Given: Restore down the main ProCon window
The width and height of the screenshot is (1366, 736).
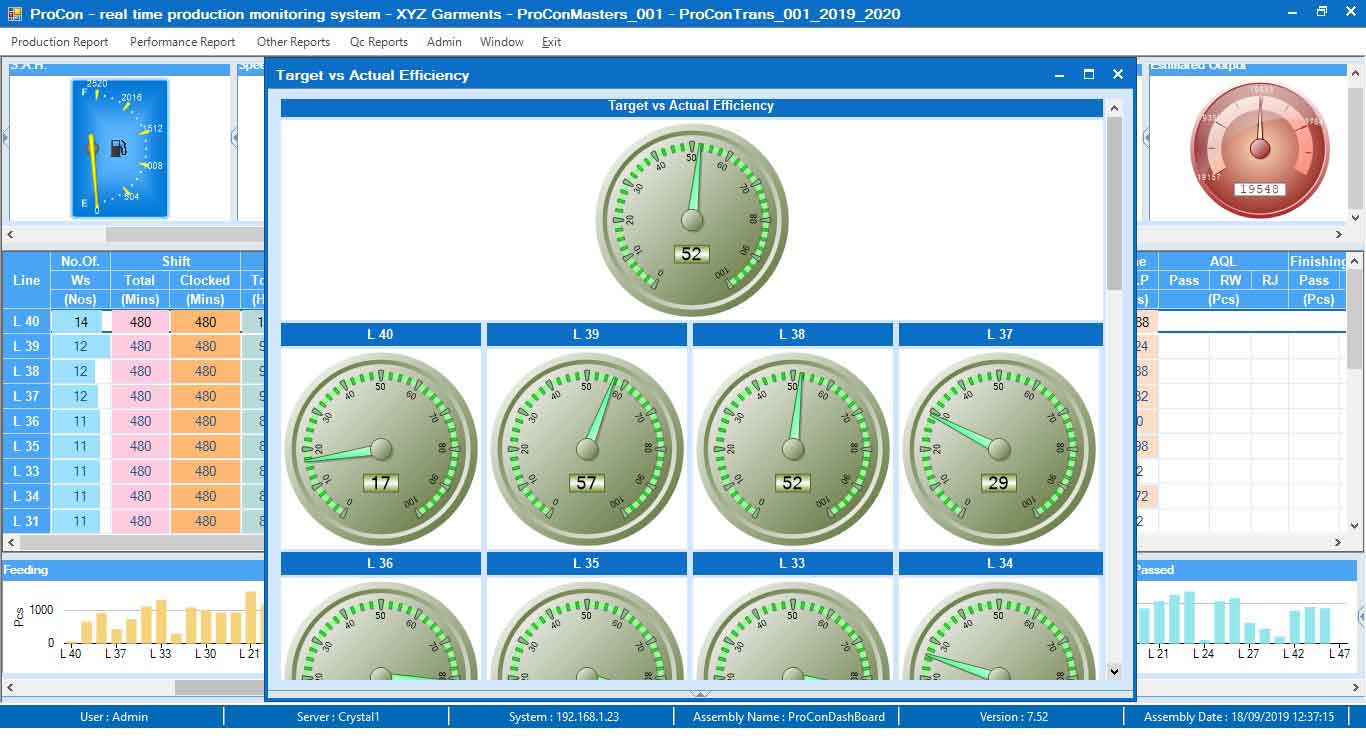Looking at the screenshot, I should [1321, 12].
